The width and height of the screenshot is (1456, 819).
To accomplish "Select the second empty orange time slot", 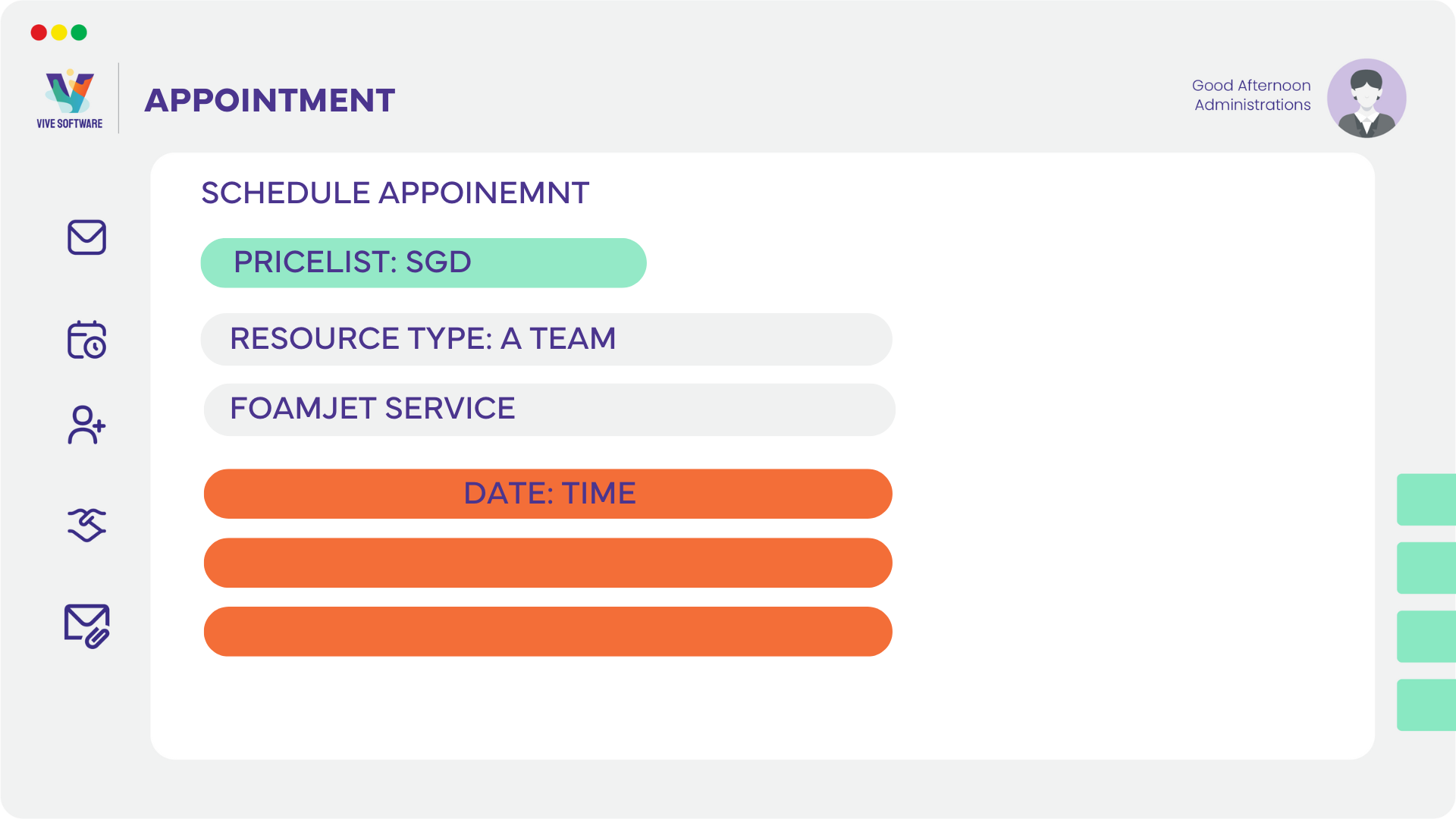I will tap(548, 563).
